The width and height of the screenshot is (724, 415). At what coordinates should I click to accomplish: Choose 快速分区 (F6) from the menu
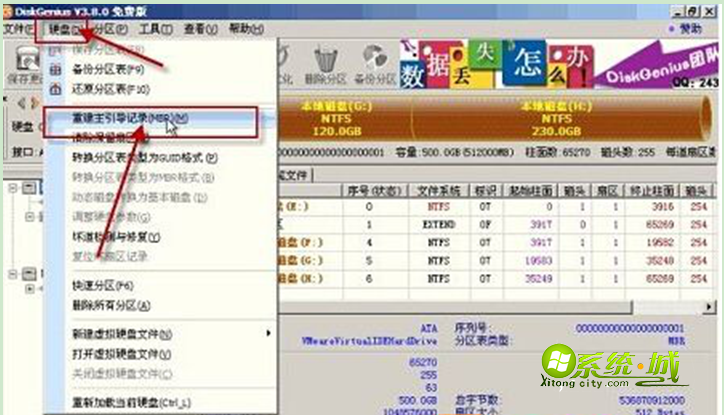click(x=101, y=285)
